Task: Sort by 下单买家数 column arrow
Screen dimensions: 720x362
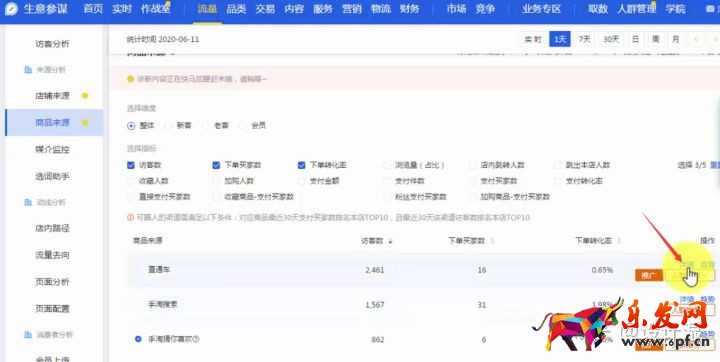Action: (x=492, y=241)
